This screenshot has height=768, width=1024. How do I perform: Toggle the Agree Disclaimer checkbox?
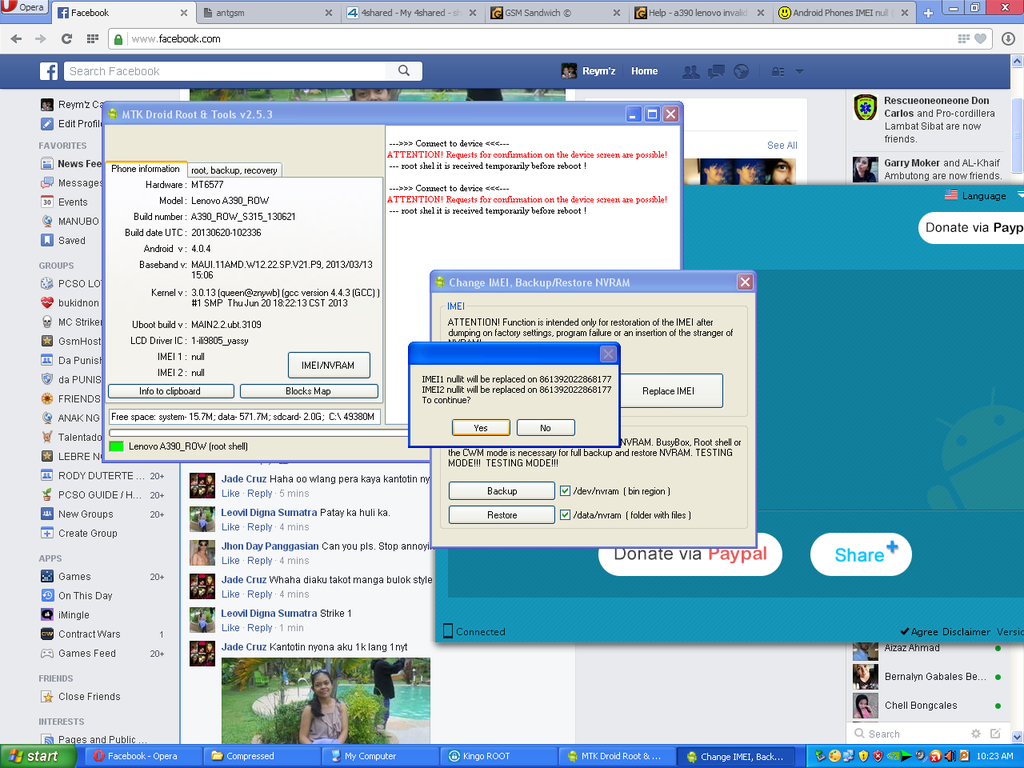click(x=904, y=632)
